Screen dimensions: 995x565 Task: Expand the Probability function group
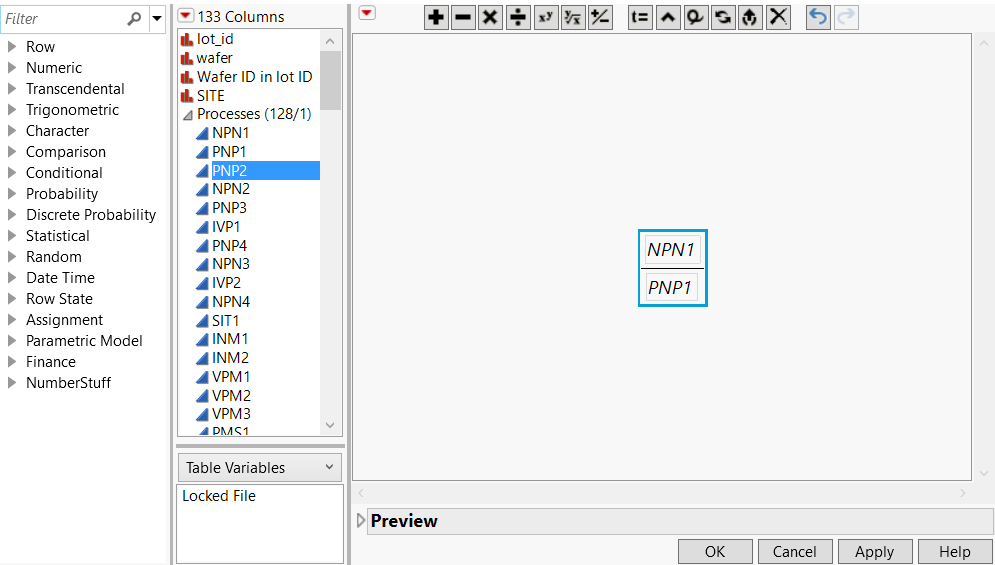(x=11, y=194)
